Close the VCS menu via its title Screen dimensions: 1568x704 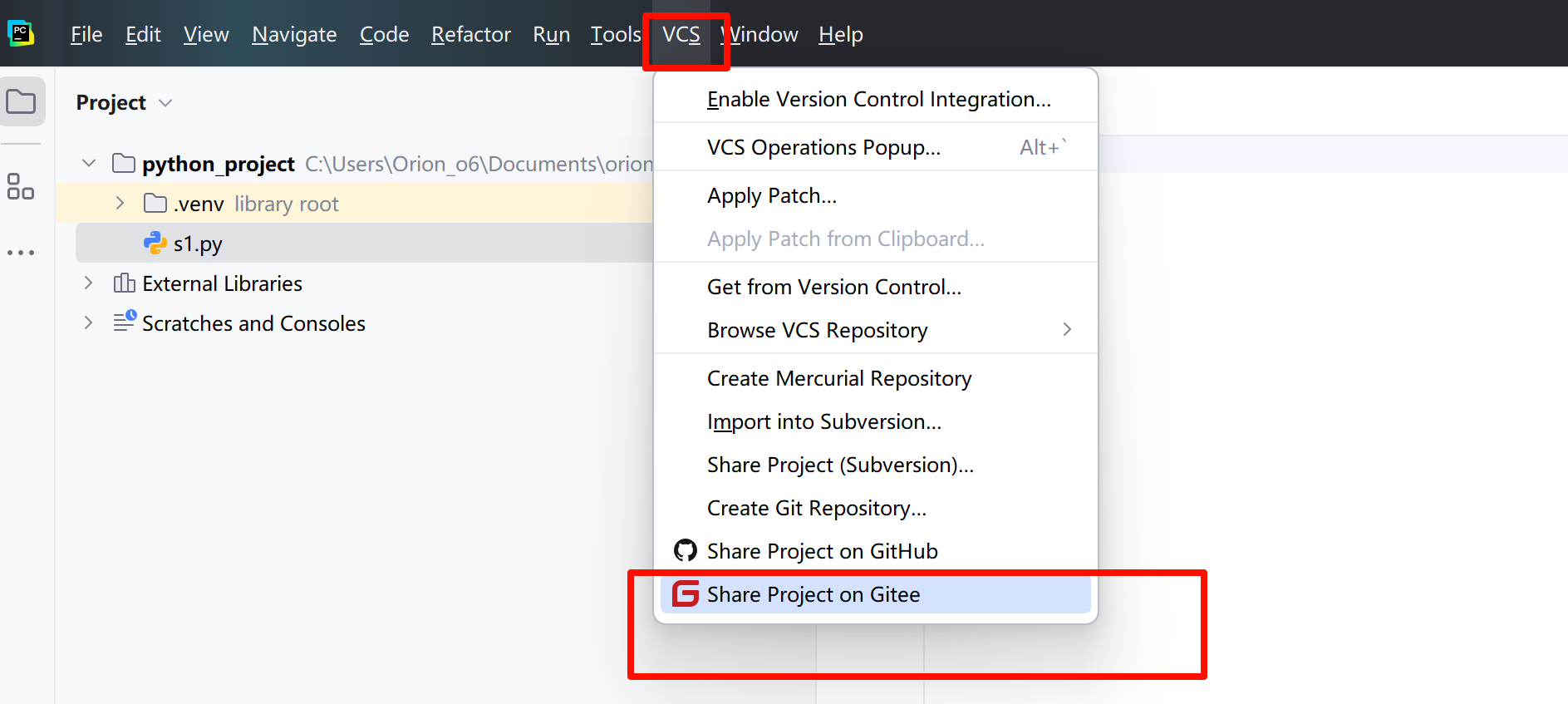click(681, 34)
